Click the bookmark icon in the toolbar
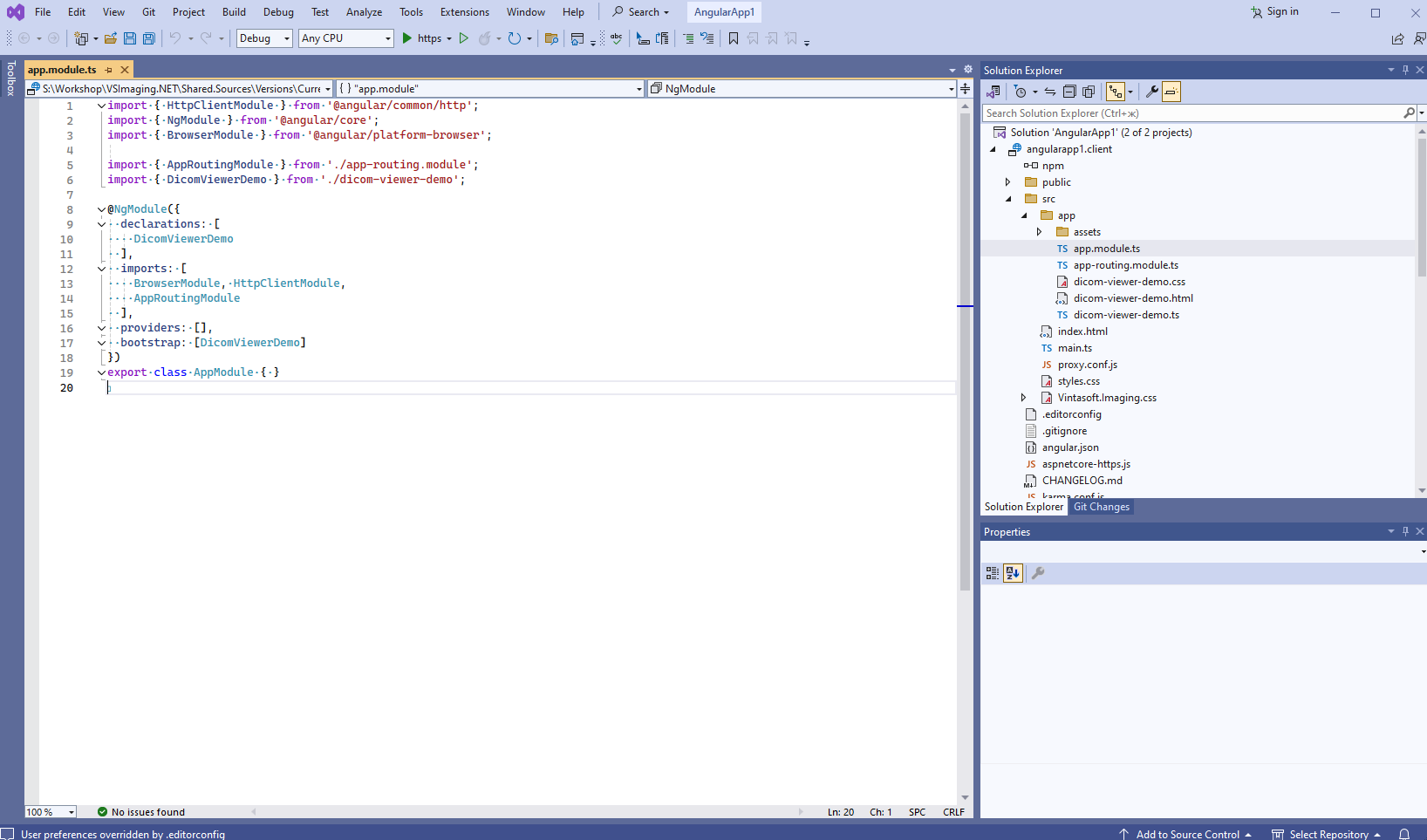This screenshot has width=1427, height=840. (x=734, y=38)
